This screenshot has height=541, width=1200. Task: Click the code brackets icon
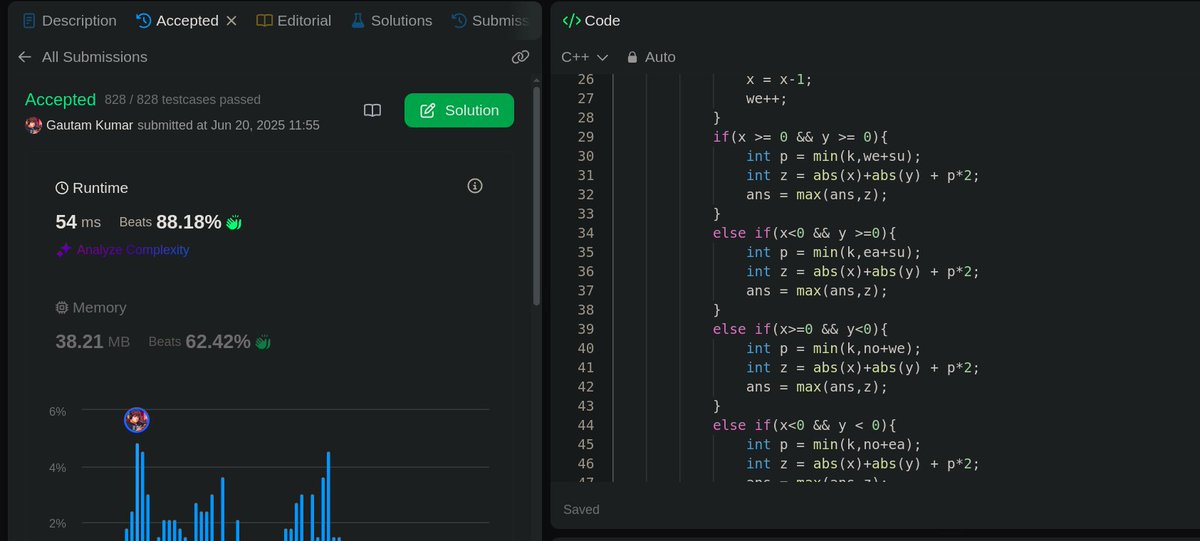[x=571, y=20]
